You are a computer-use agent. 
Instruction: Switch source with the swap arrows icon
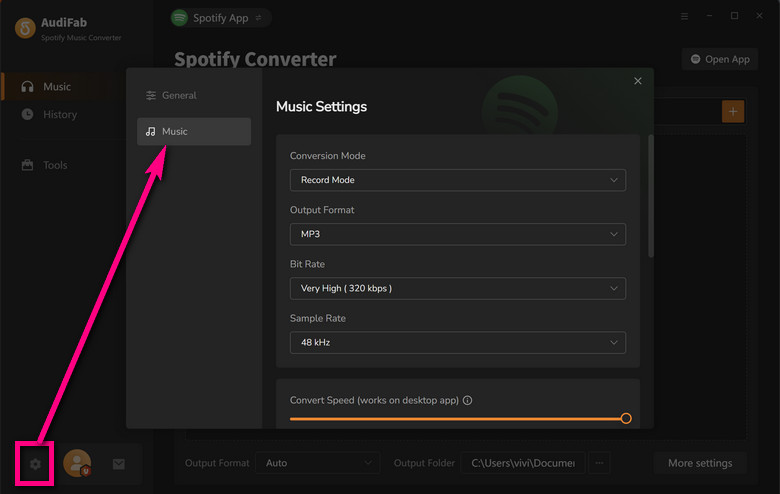click(x=258, y=18)
